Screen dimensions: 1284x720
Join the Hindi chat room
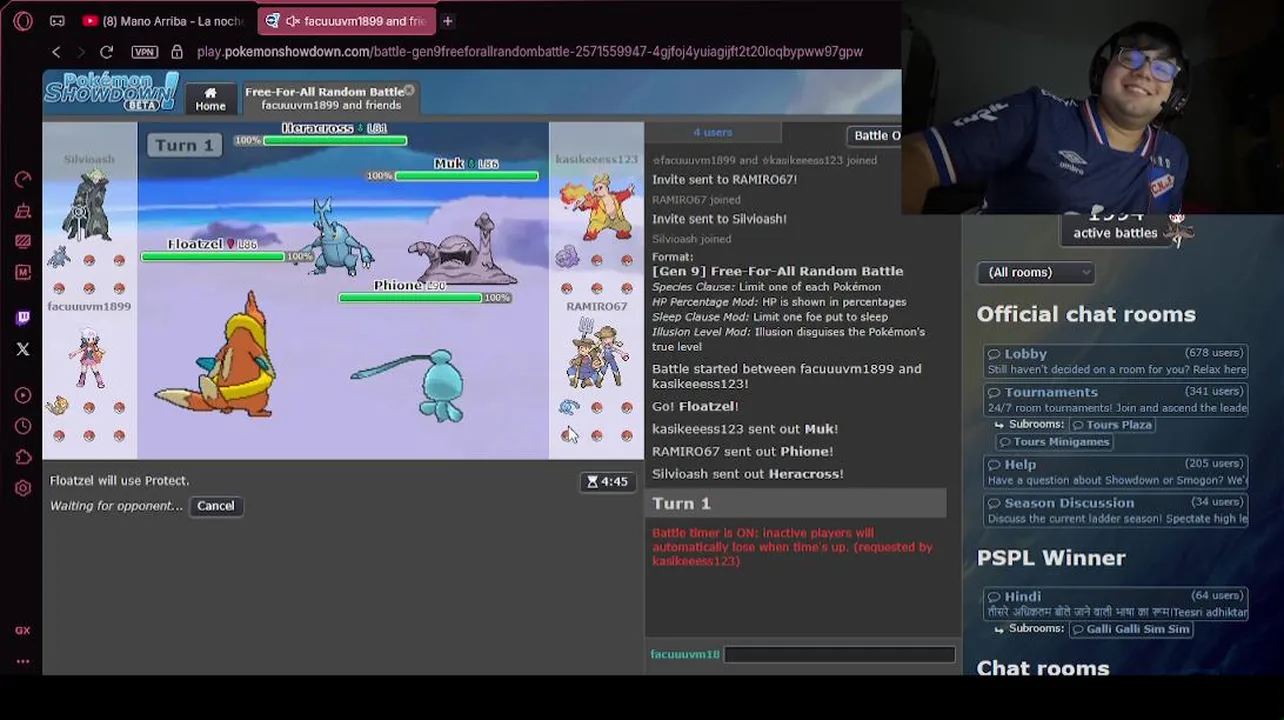1115,603
